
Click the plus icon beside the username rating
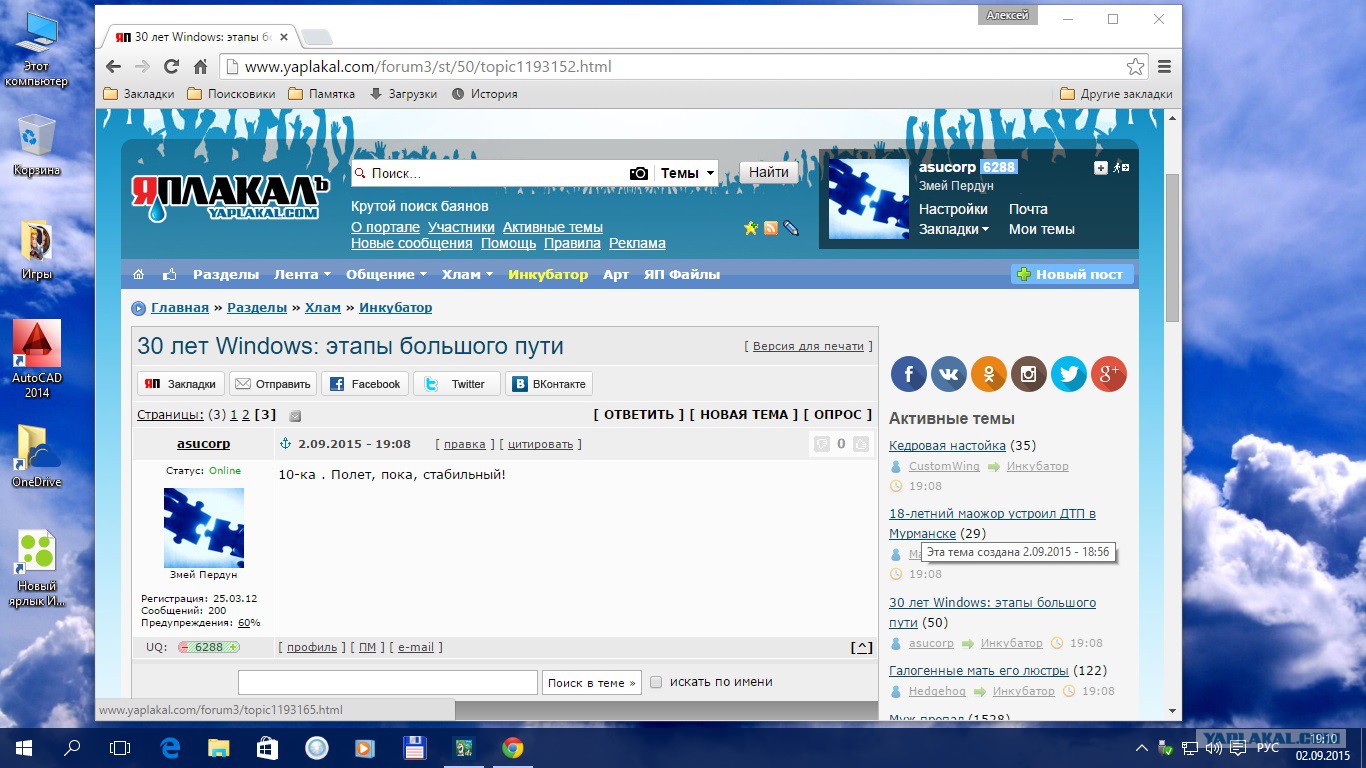(x=1101, y=168)
